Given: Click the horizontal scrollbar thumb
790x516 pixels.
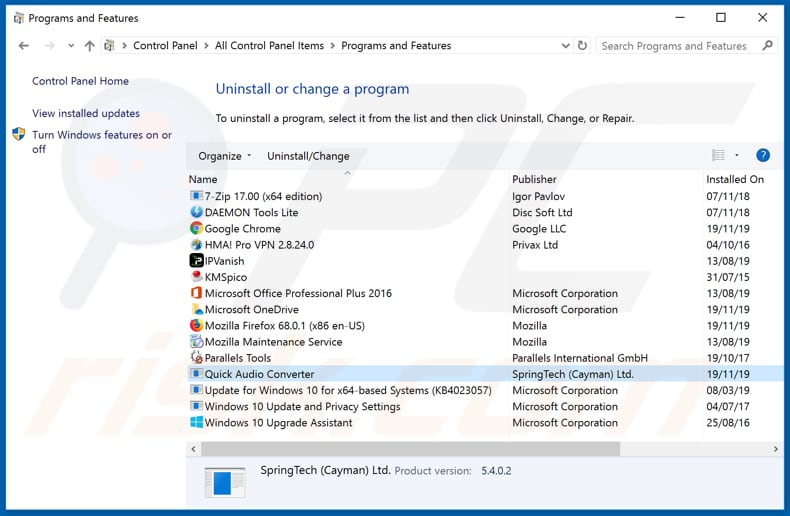Looking at the screenshot, I should click(411, 448).
